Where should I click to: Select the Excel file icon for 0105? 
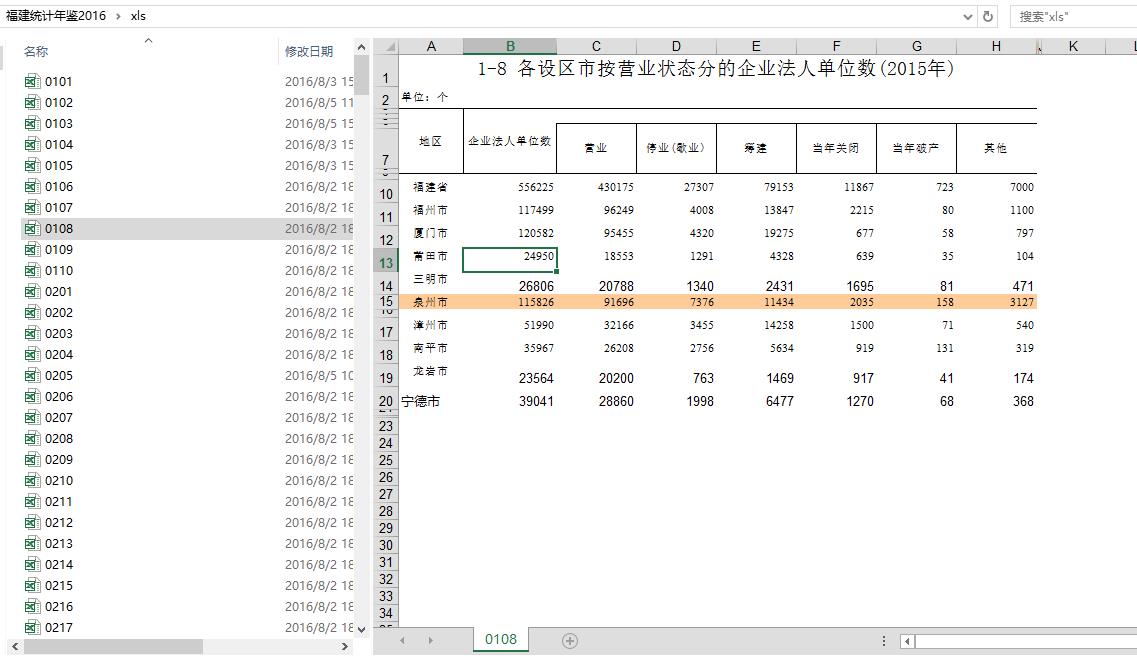[32, 166]
